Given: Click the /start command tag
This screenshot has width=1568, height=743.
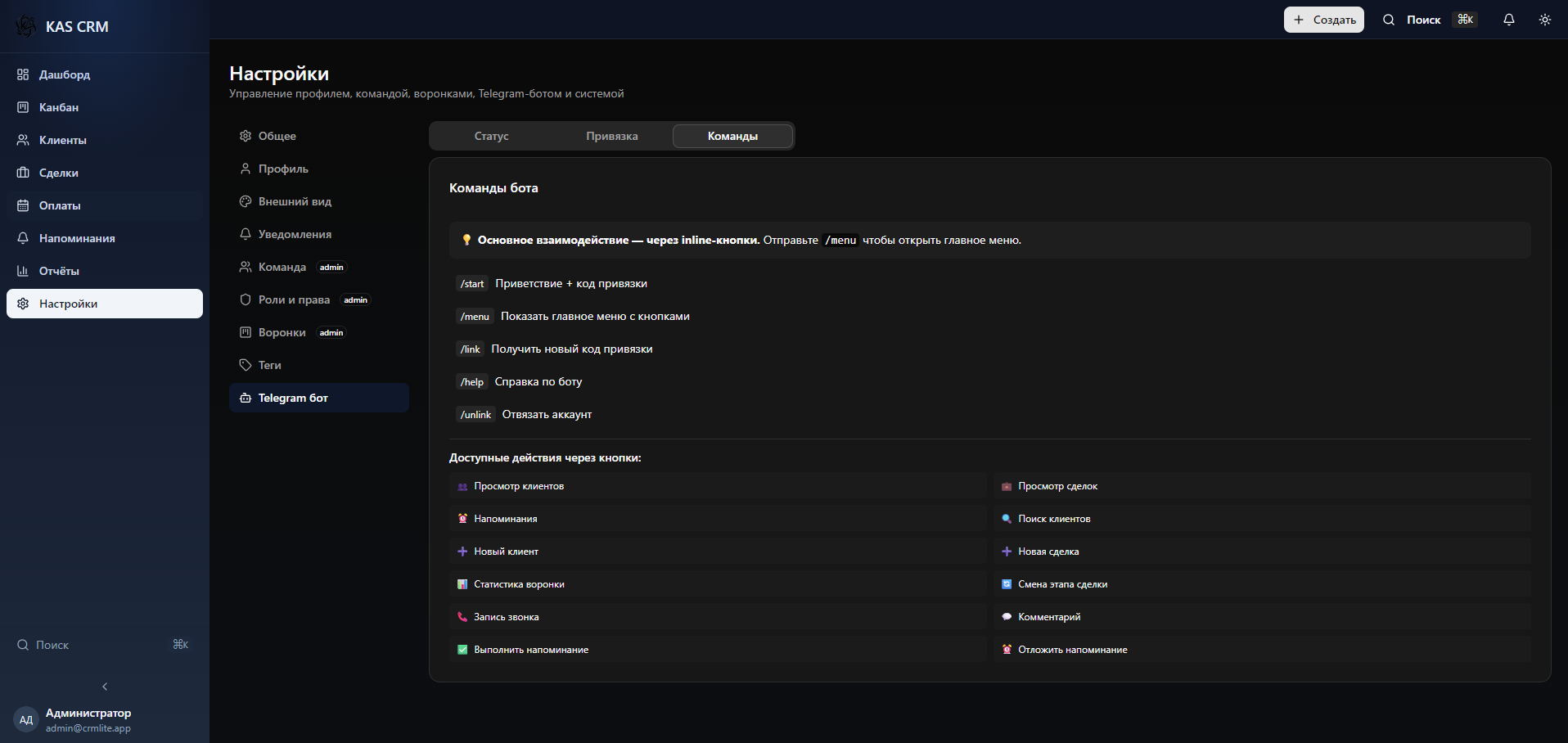Looking at the screenshot, I should click(472, 284).
